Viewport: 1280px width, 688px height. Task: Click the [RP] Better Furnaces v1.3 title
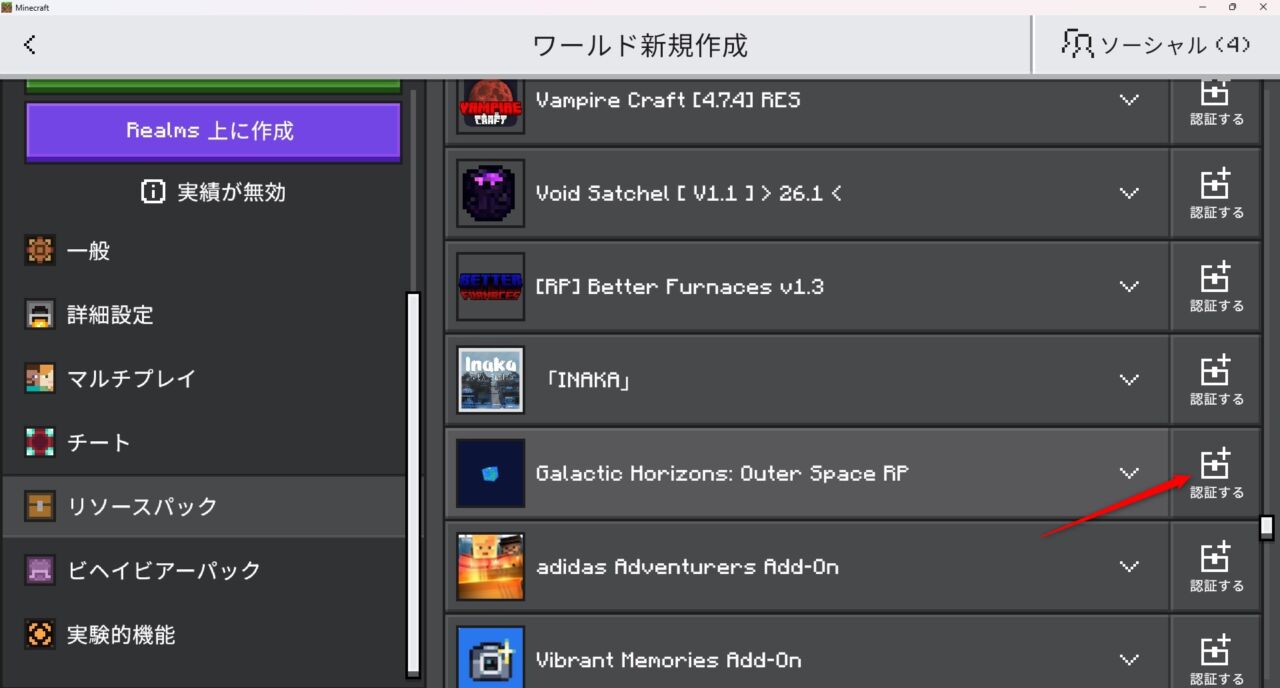point(680,287)
